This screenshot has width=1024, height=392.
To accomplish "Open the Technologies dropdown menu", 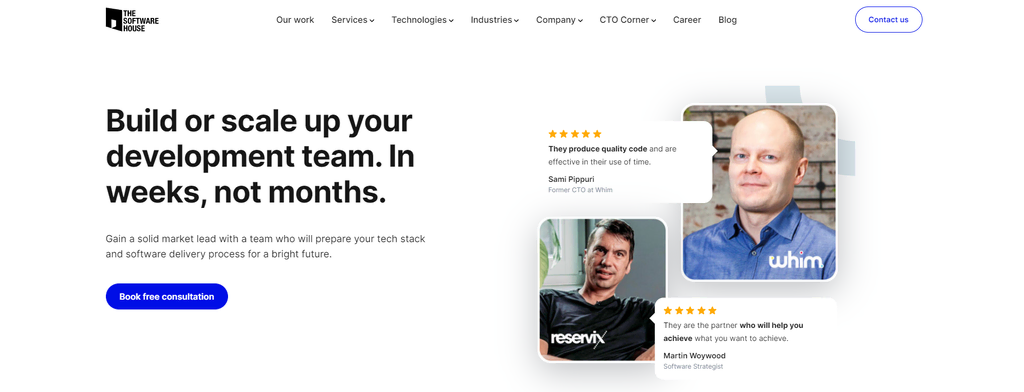I will click(422, 20).
